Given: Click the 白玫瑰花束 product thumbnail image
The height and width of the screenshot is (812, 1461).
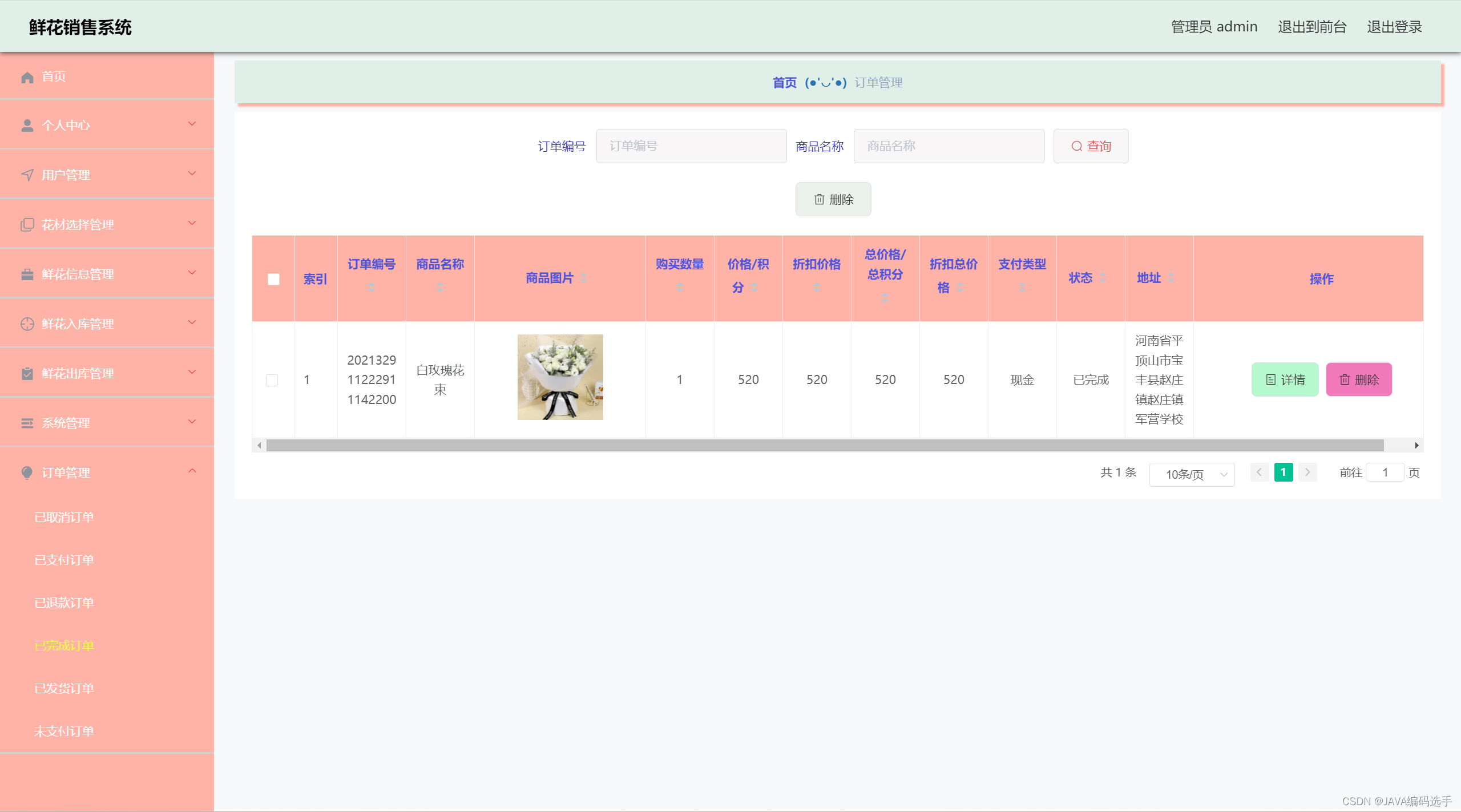Looking at the screenshot, I should click(x=560, y=377).
